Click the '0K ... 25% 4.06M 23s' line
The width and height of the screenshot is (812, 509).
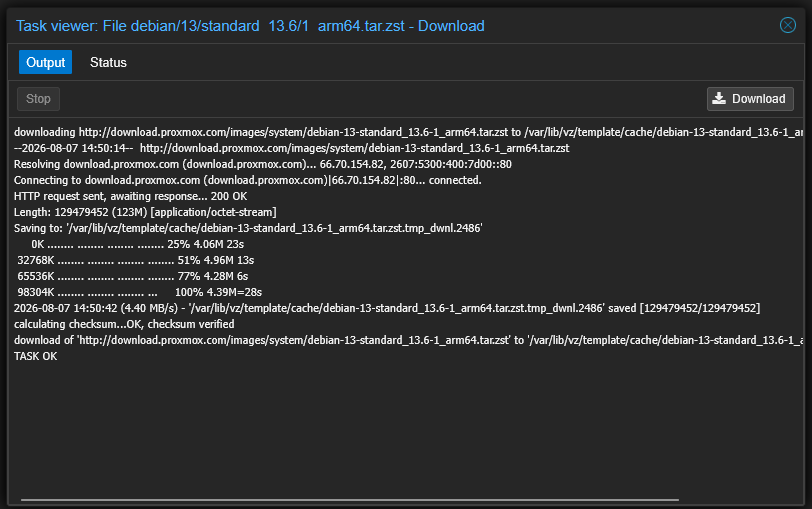coord(137,244)
